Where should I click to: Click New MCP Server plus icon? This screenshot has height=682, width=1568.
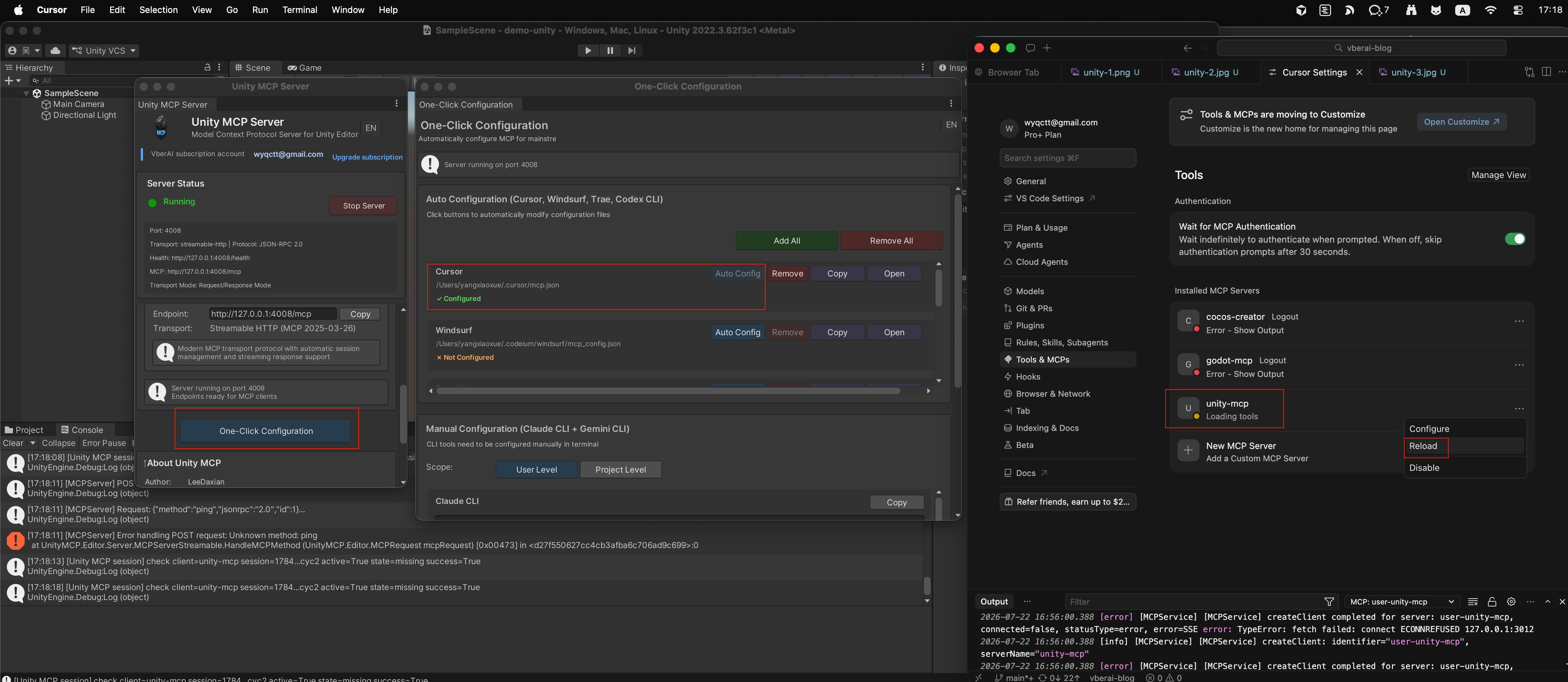pos(1187,451)
